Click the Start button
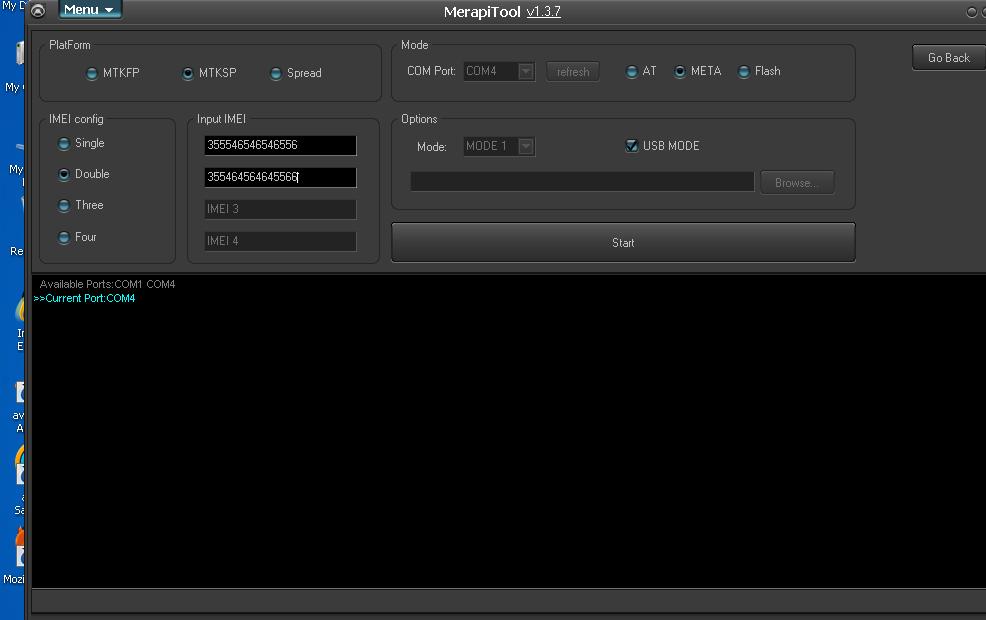The height and width of the screenshot is (620, 986). tap(623, 242)
